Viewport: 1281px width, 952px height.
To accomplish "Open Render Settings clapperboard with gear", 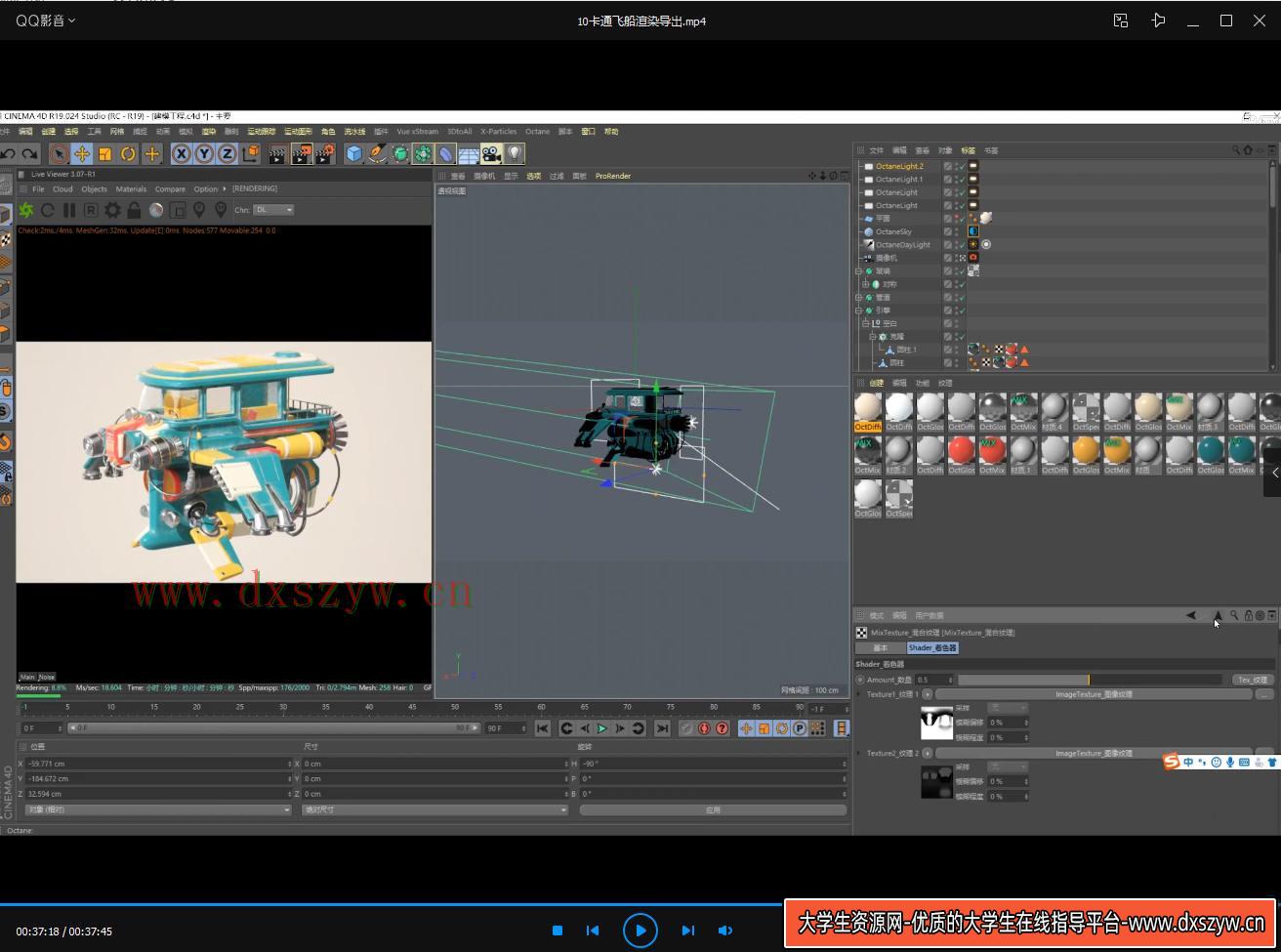I will pyautogui.click(x=325, y=153).
